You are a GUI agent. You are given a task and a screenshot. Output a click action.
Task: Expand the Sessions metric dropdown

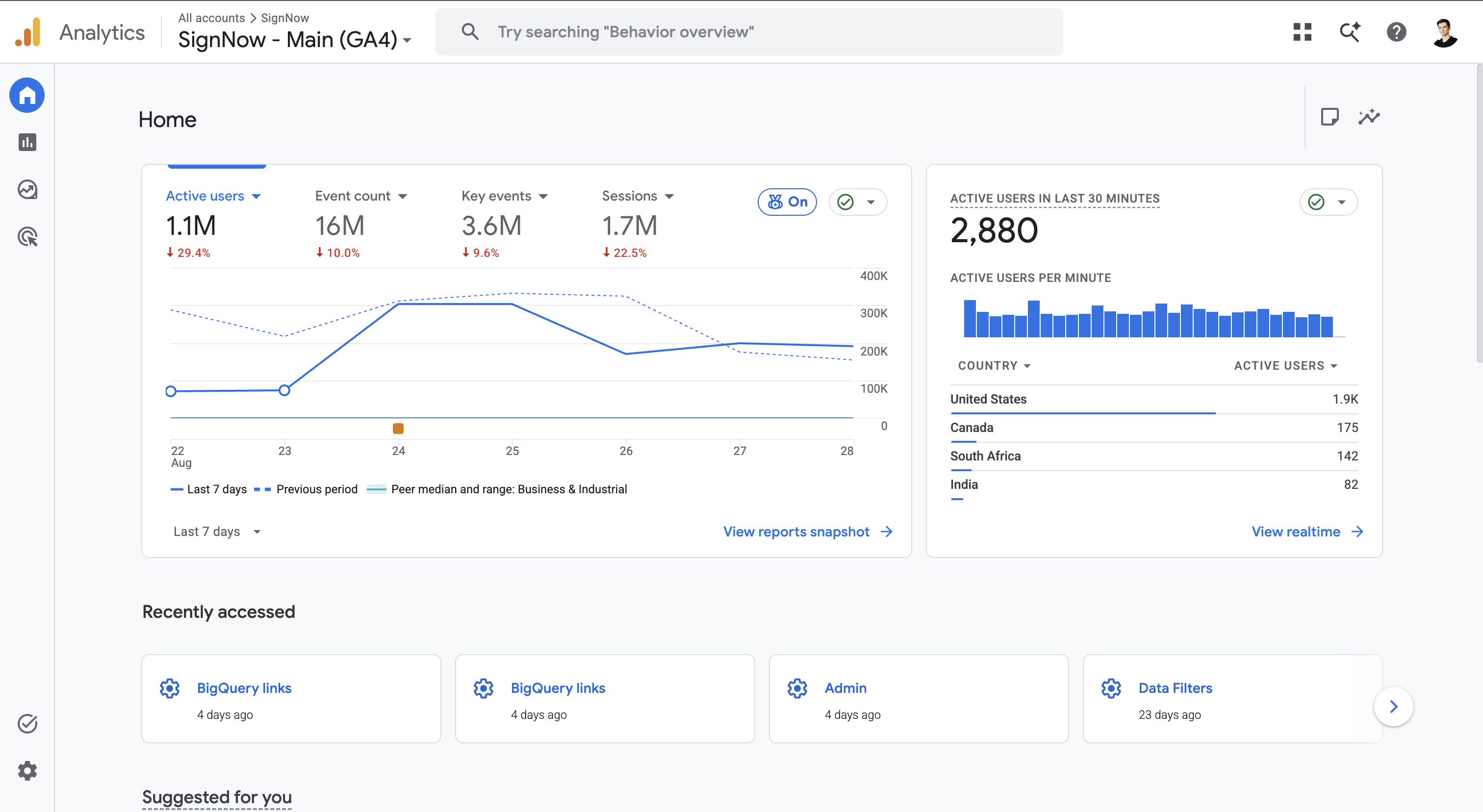point(638,196)
